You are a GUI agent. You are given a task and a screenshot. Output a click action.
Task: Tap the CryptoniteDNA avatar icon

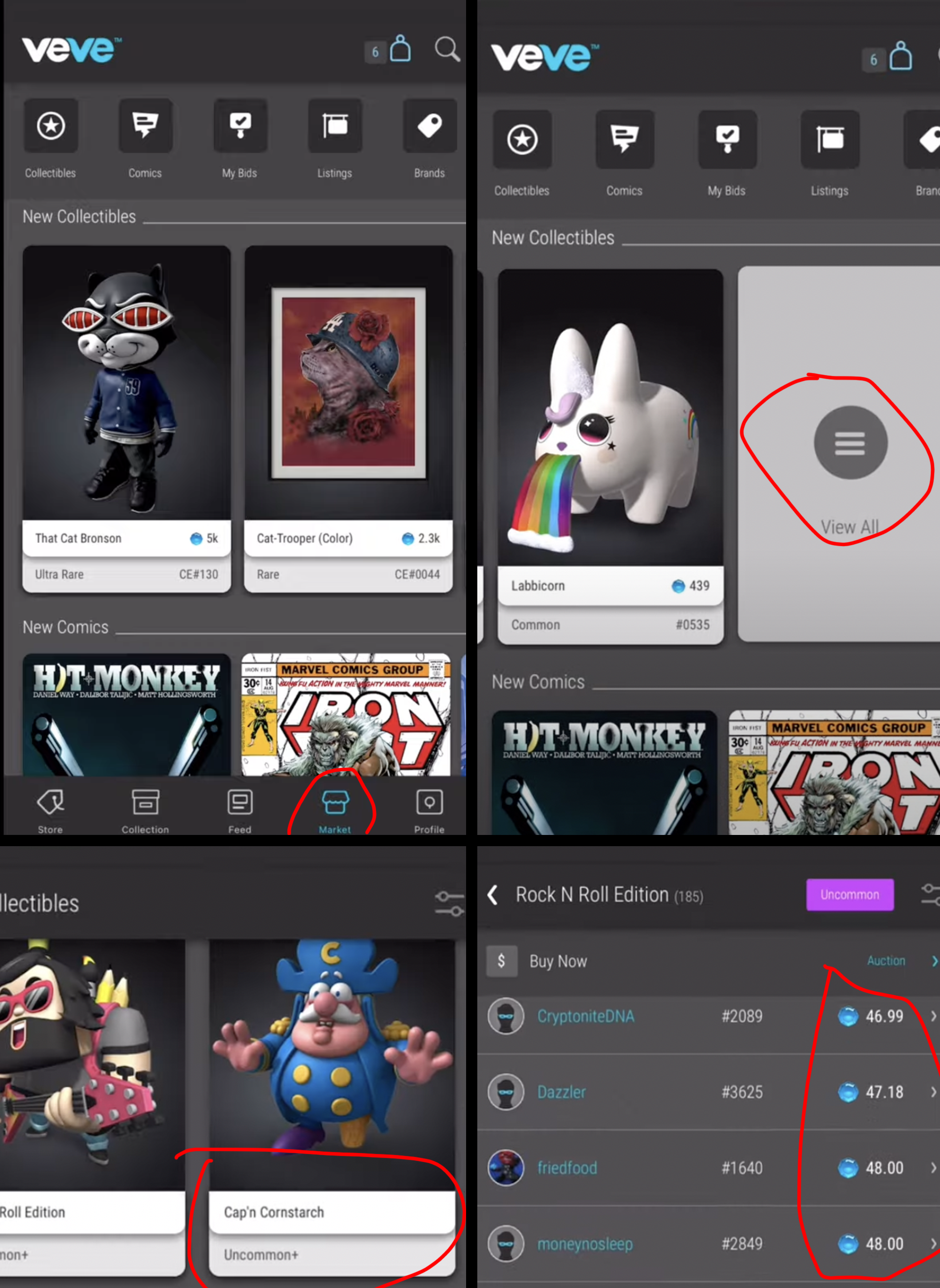coord(506,1016)
